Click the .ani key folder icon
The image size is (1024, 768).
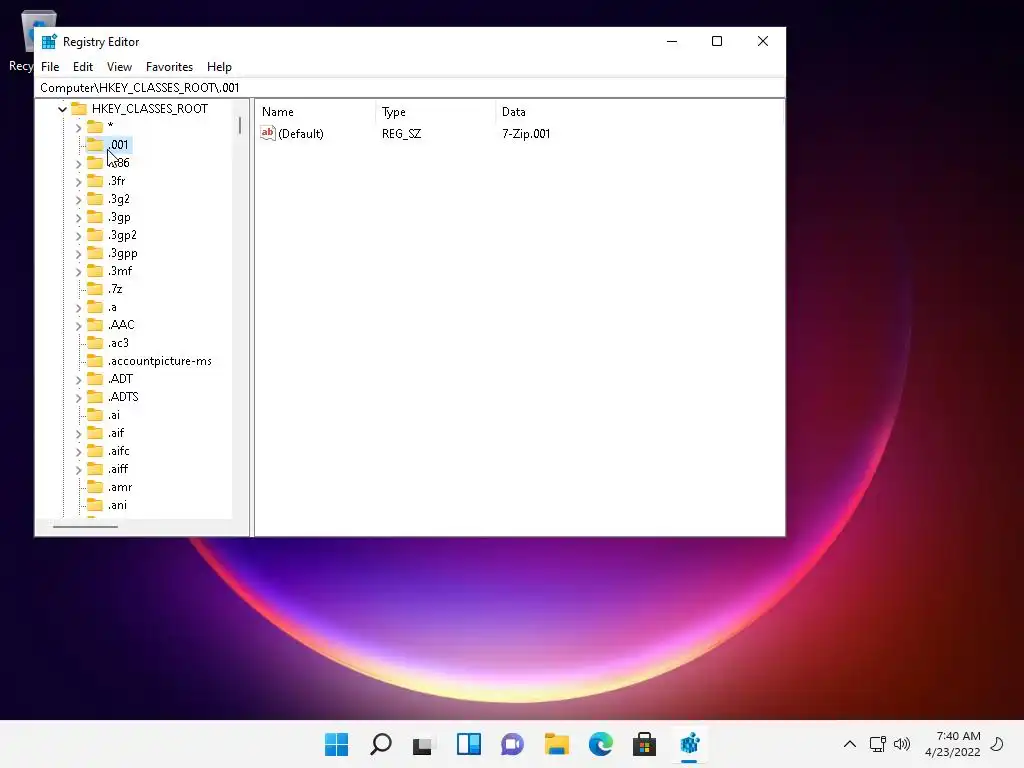coord(95,505)
